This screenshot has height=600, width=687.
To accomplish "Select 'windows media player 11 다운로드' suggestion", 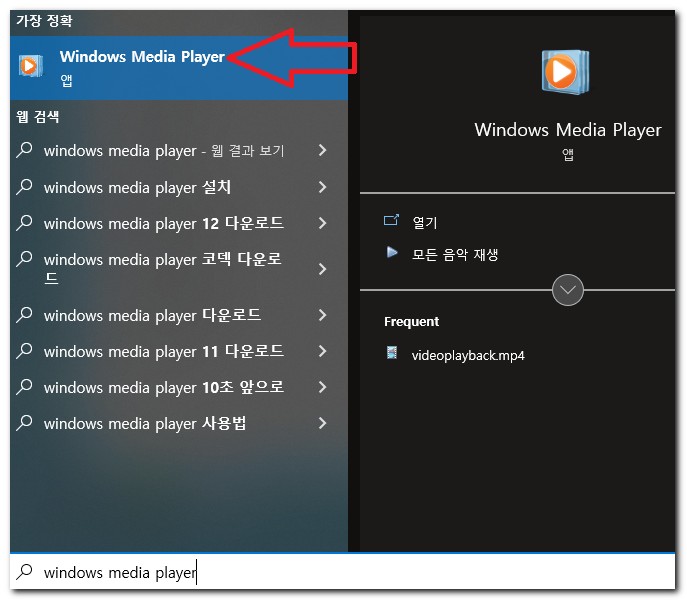I will [164, 351].
